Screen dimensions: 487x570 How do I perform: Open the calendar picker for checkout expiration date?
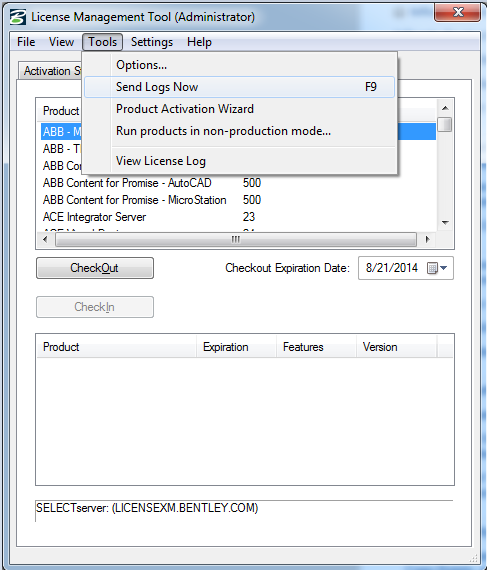(x=437, y=268)
